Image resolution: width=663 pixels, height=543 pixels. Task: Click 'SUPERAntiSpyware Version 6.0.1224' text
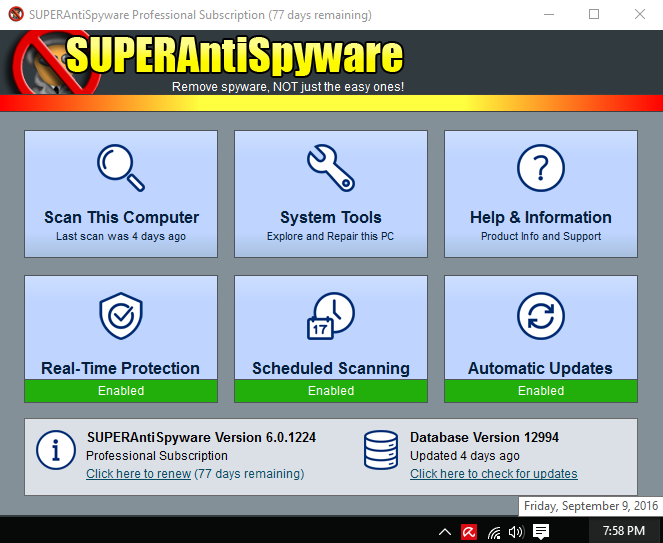tap(201, 437)
